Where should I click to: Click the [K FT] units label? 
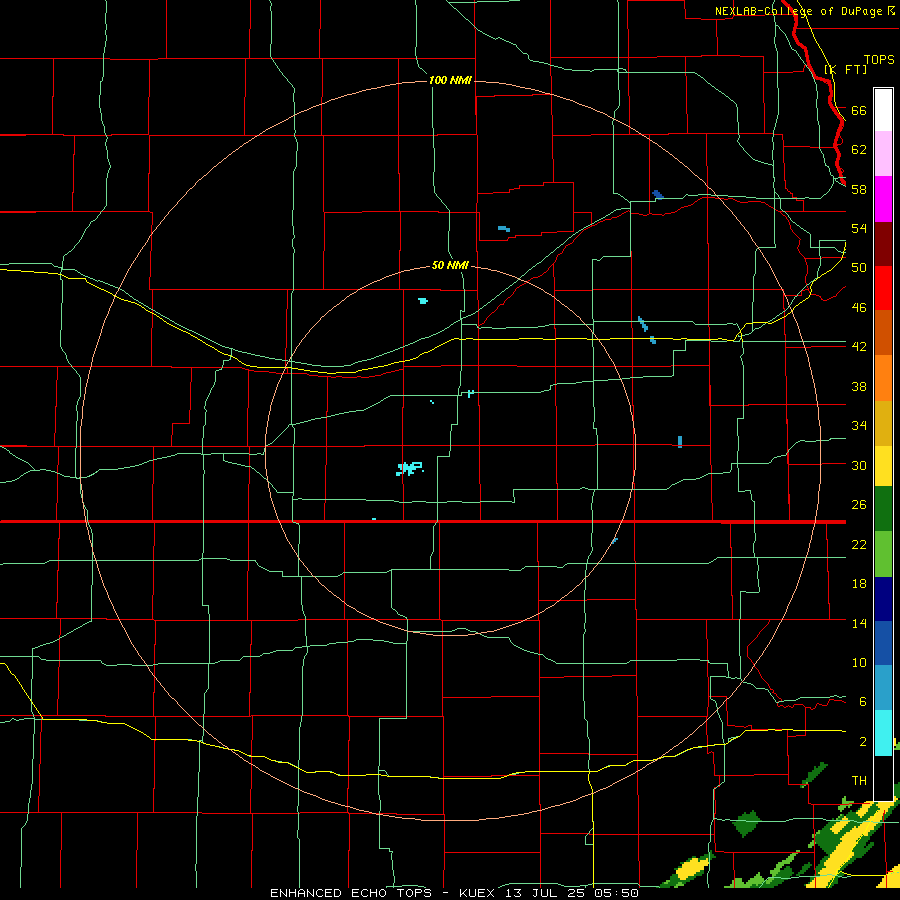(845, 69)
